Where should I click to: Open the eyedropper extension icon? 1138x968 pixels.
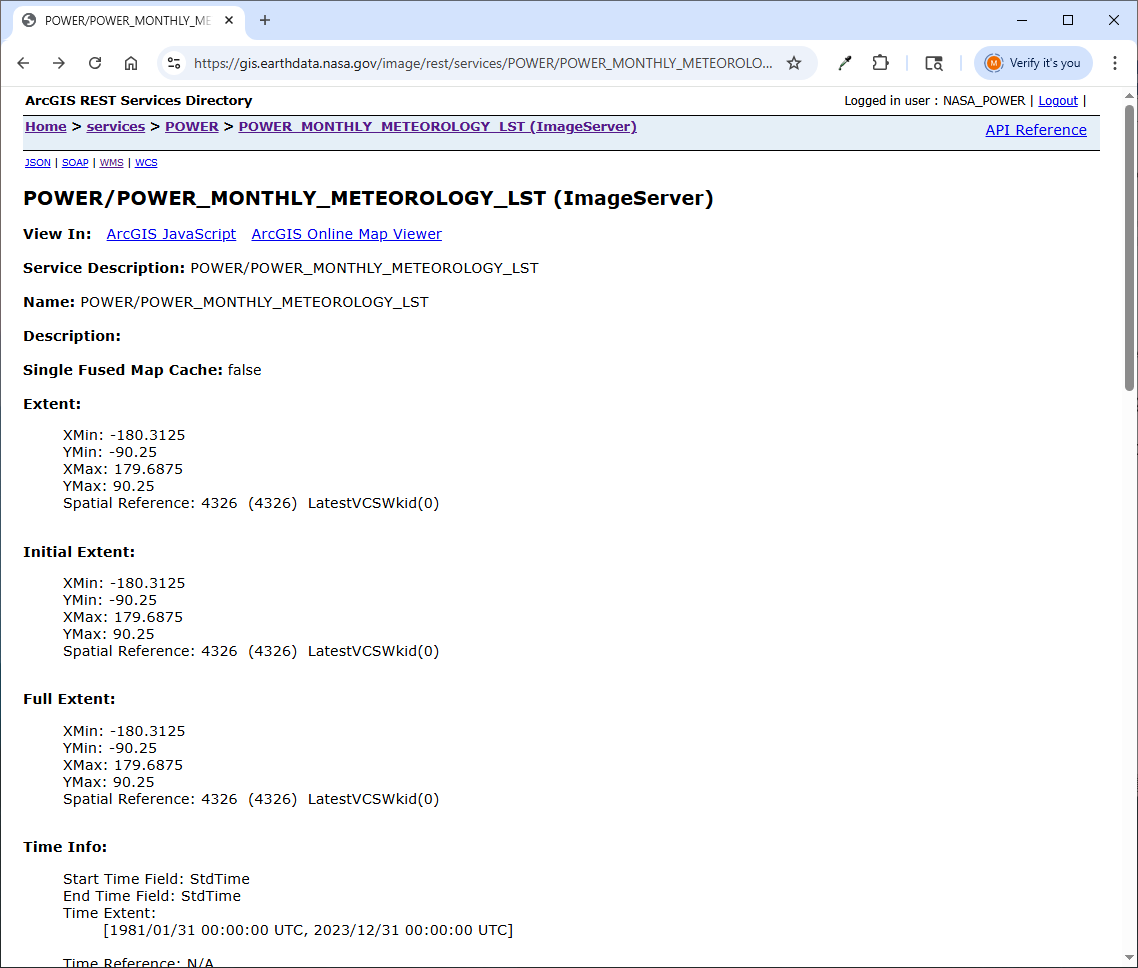pos(845,63)
